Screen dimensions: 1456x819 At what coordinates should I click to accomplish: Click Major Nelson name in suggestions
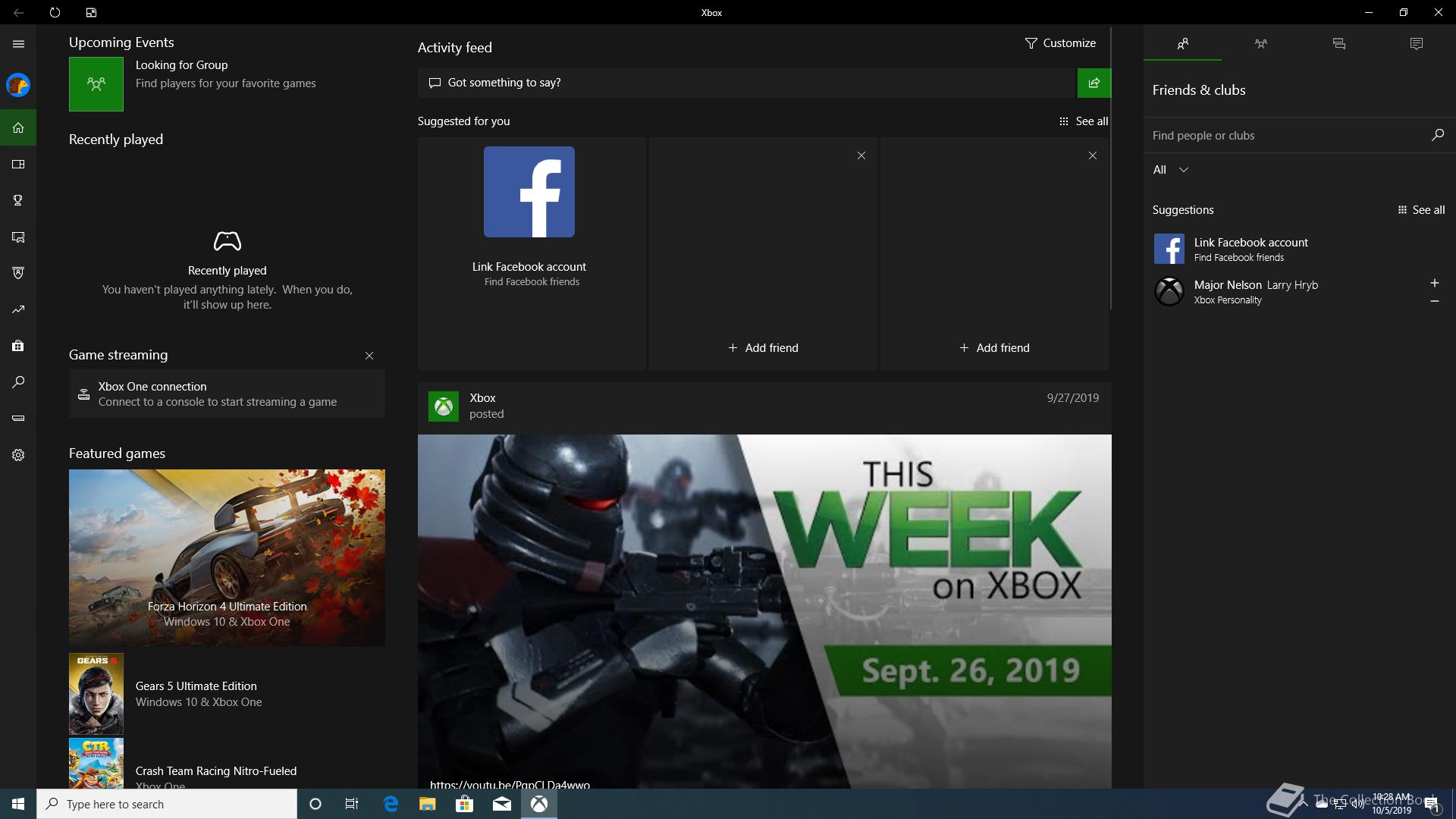click(x=1228, y=285)
